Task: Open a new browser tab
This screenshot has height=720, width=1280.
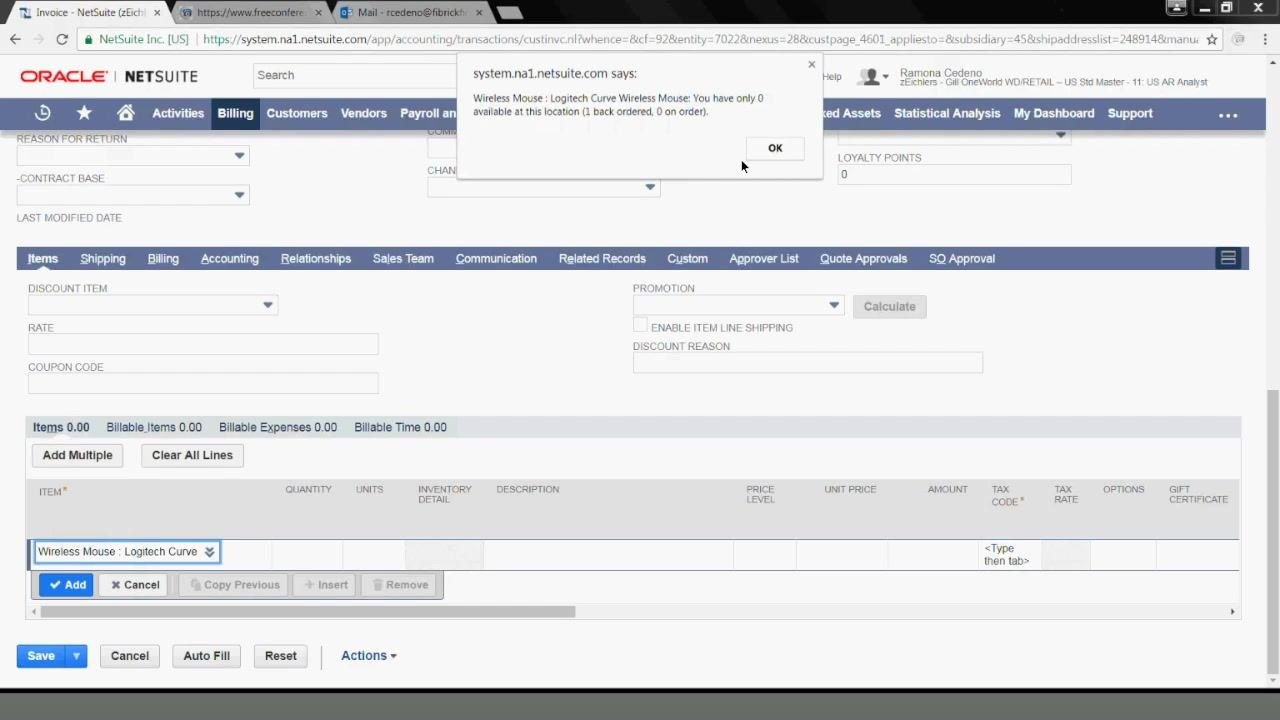Action: tap(509, 13)
